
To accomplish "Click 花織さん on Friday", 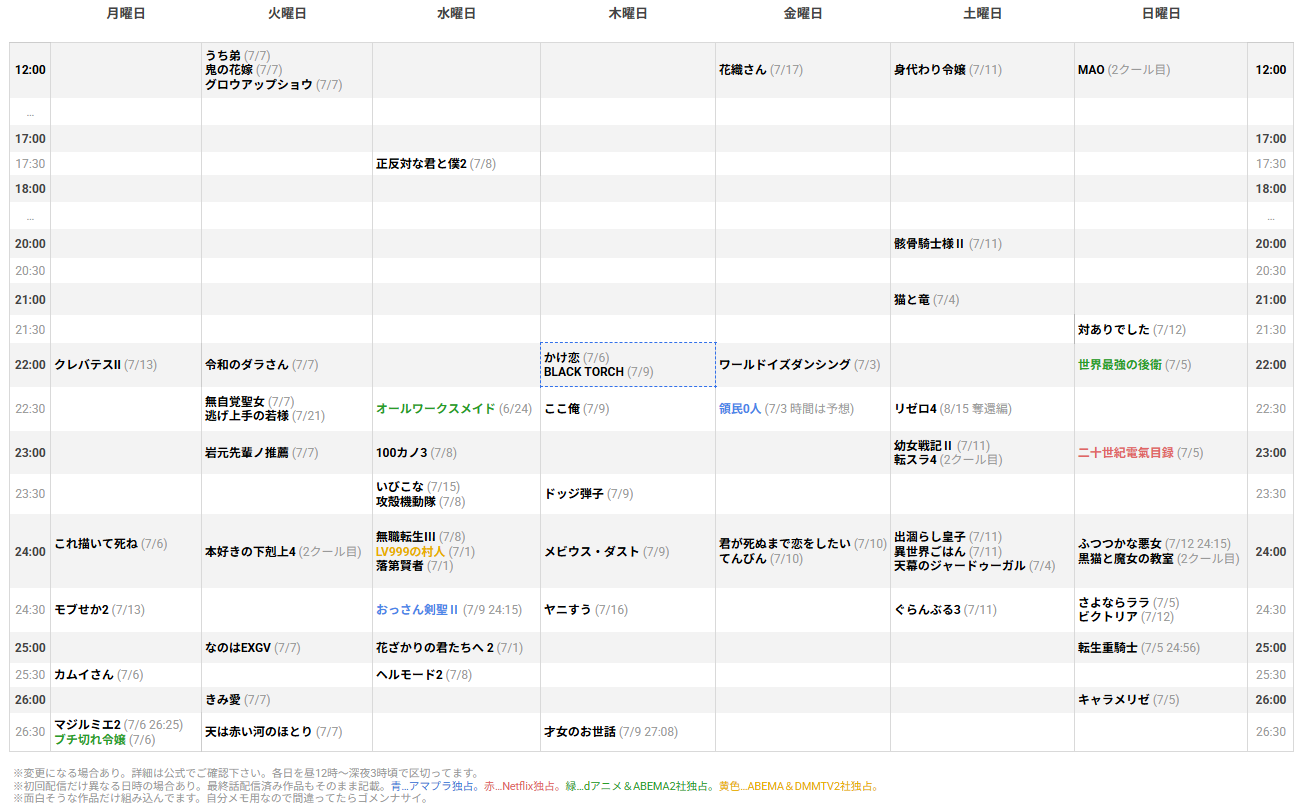I will pos(743,70).
